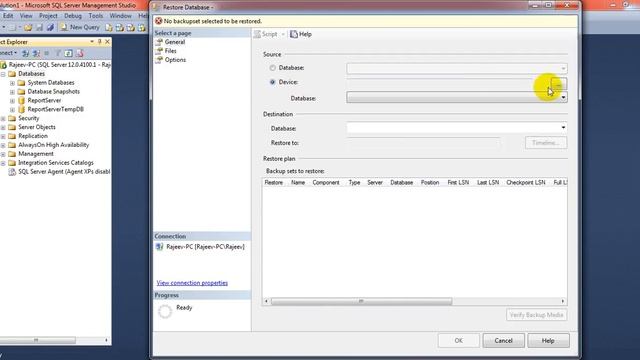Screen dimensions: 640x360
Task: Select the Source Device radio button
Action: click(272, 82)
